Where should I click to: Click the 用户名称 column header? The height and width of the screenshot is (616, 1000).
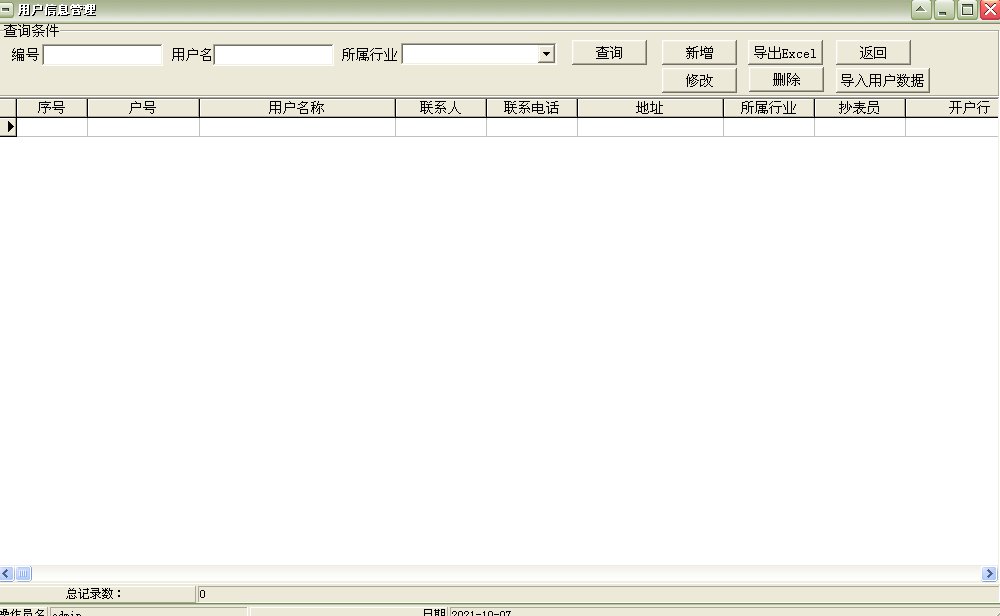(x=297, y=108)
